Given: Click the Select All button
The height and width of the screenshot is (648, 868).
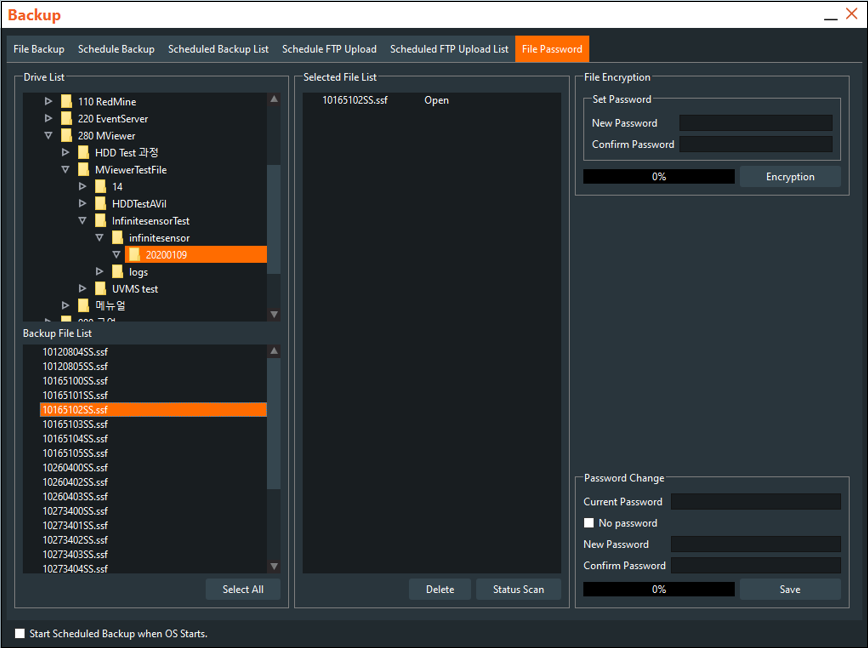Looking at the screenshot, I should [x=243, y=589].
